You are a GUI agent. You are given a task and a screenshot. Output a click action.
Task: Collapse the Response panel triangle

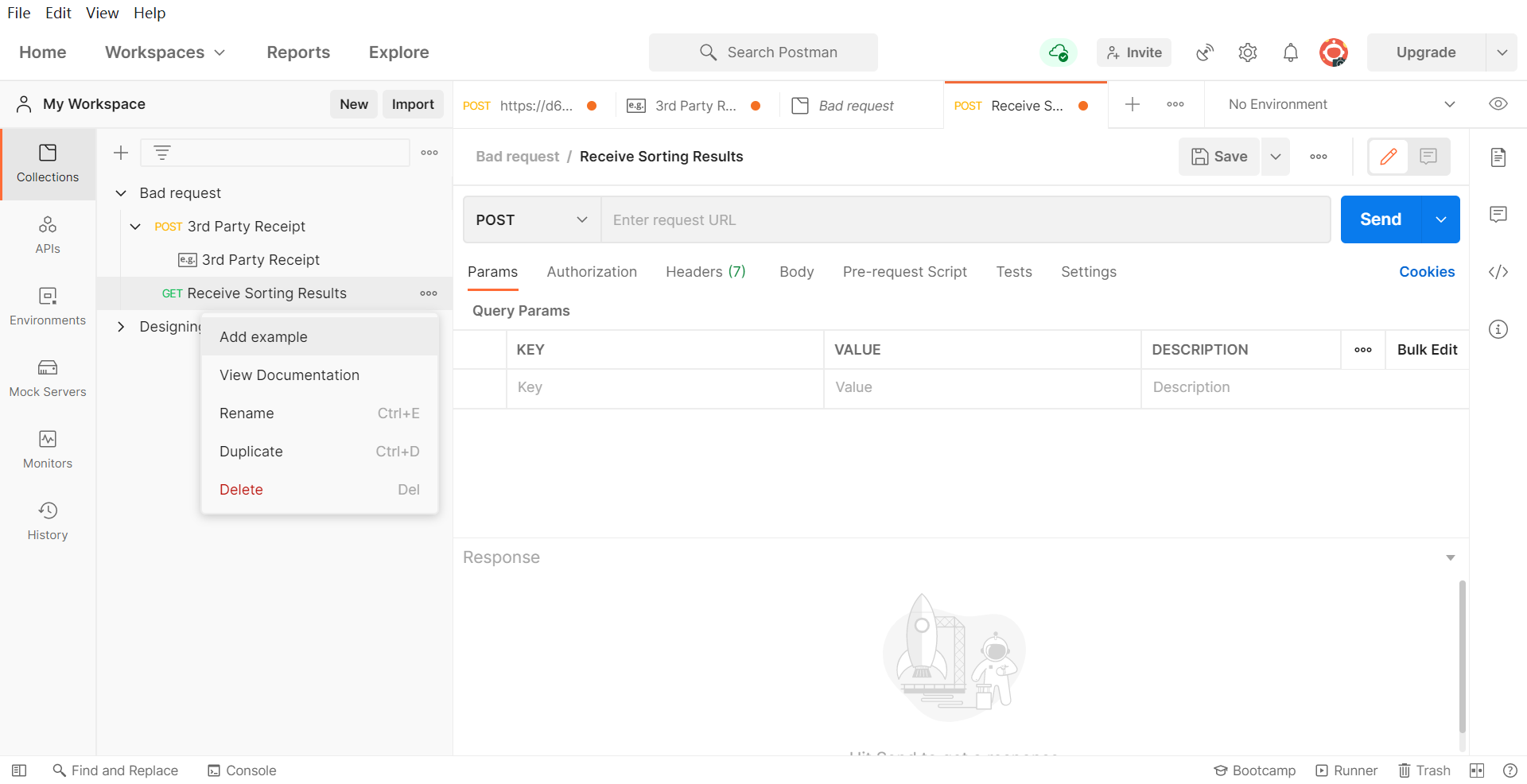click(x=1451, y=558)
